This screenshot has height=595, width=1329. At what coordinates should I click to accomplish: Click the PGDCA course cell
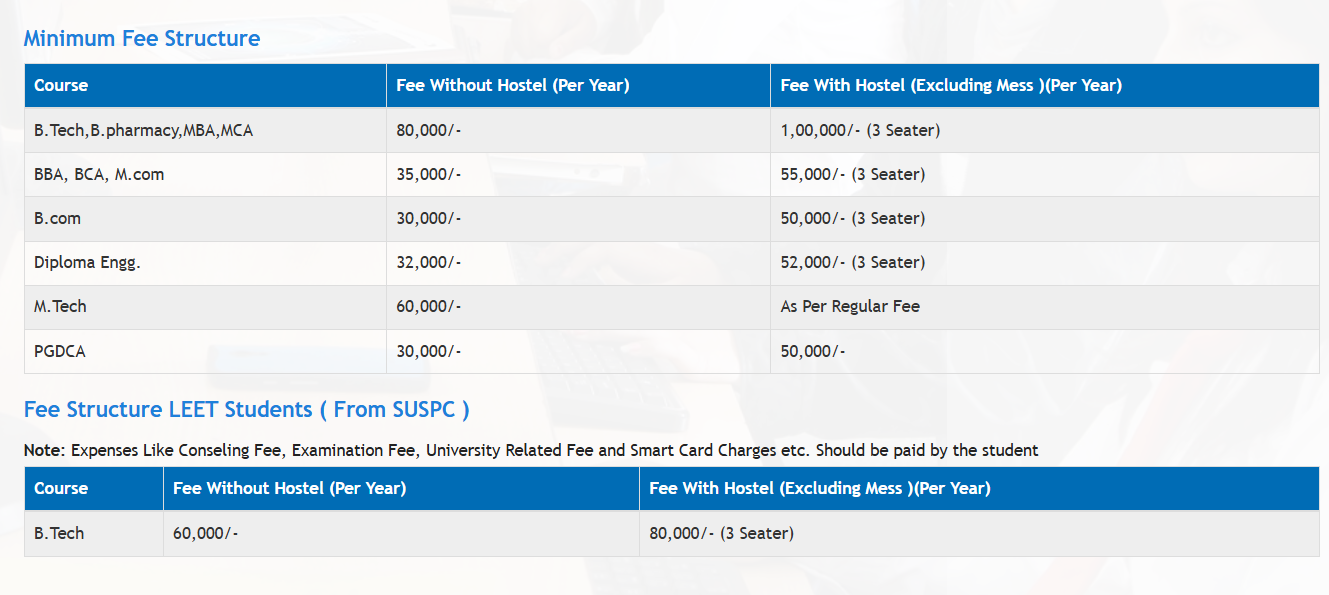pyautogui.click(x=60, y=350)
